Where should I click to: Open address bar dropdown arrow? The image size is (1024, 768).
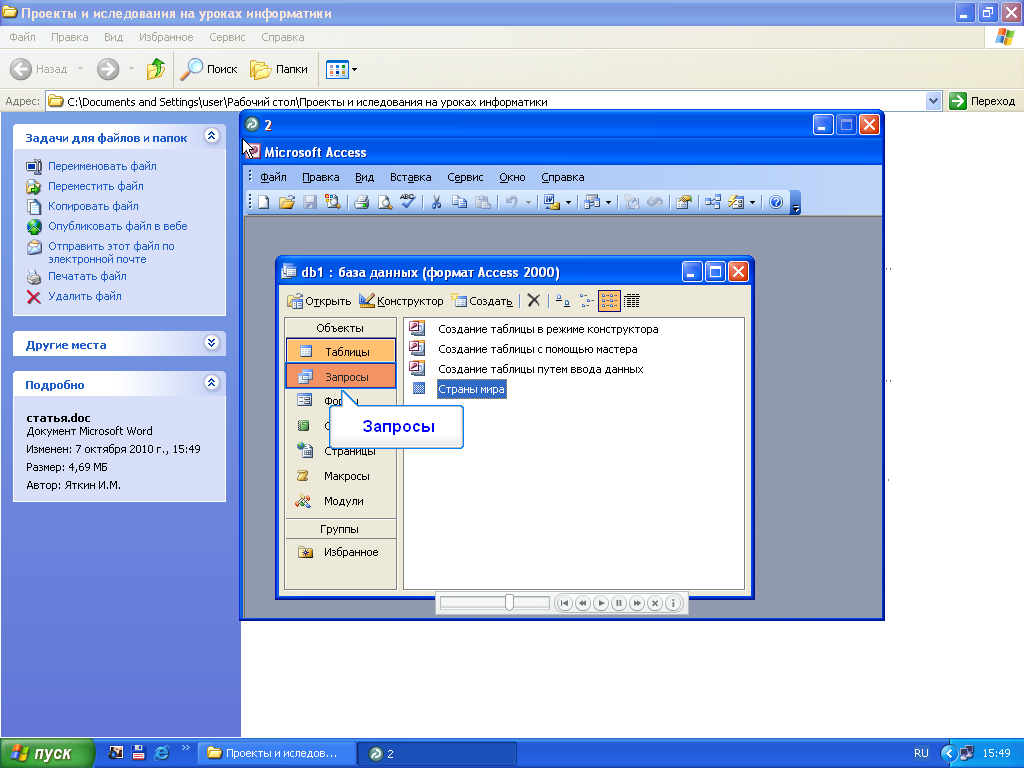933,101
